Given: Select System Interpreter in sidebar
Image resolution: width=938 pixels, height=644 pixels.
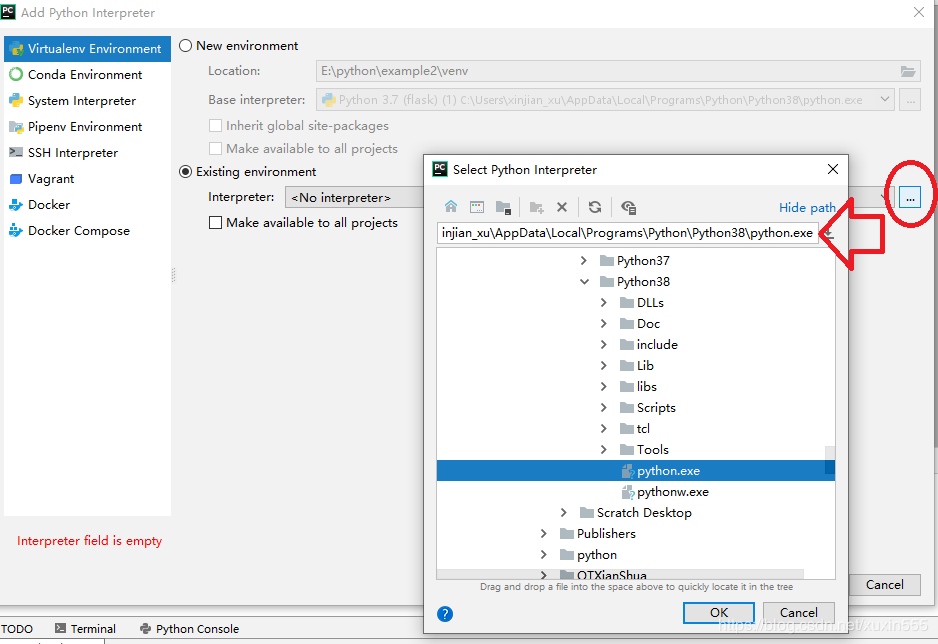Looking at the screenshot, I should click(x=87, y=100).
